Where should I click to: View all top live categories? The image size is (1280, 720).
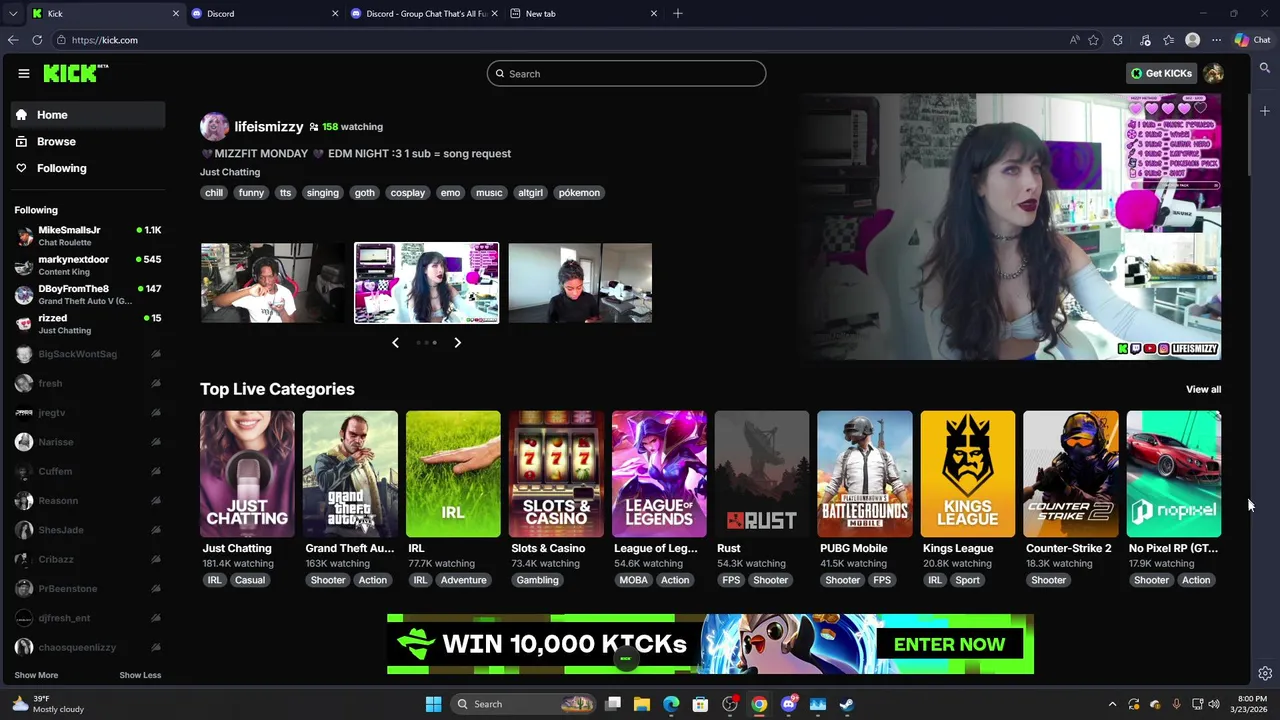[x=1203, y=390]
